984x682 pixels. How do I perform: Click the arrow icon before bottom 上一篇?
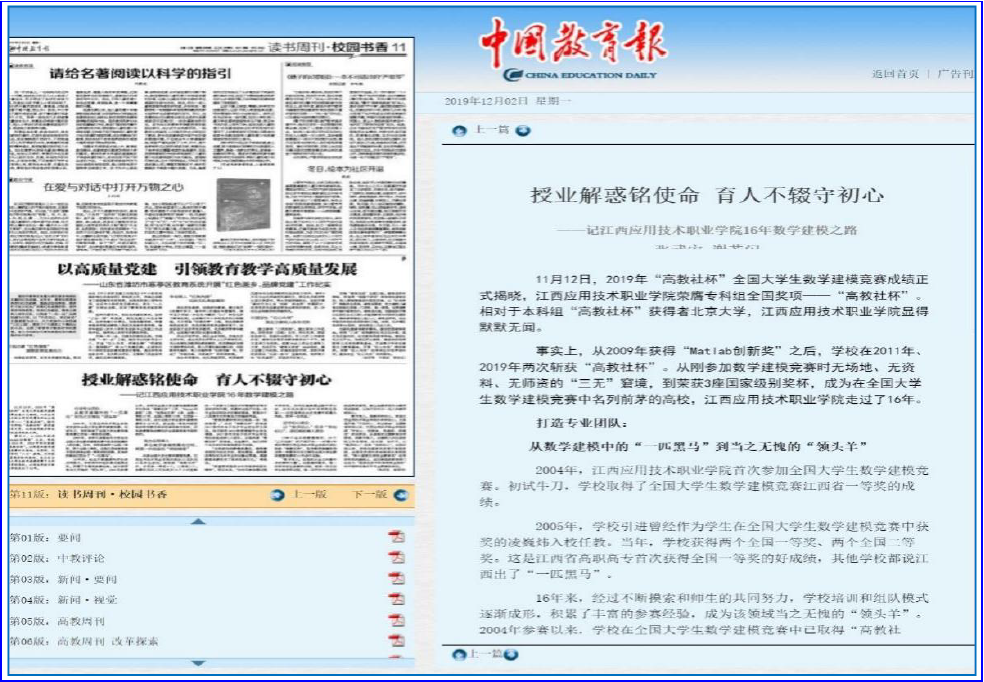click(x=459, y=654)
